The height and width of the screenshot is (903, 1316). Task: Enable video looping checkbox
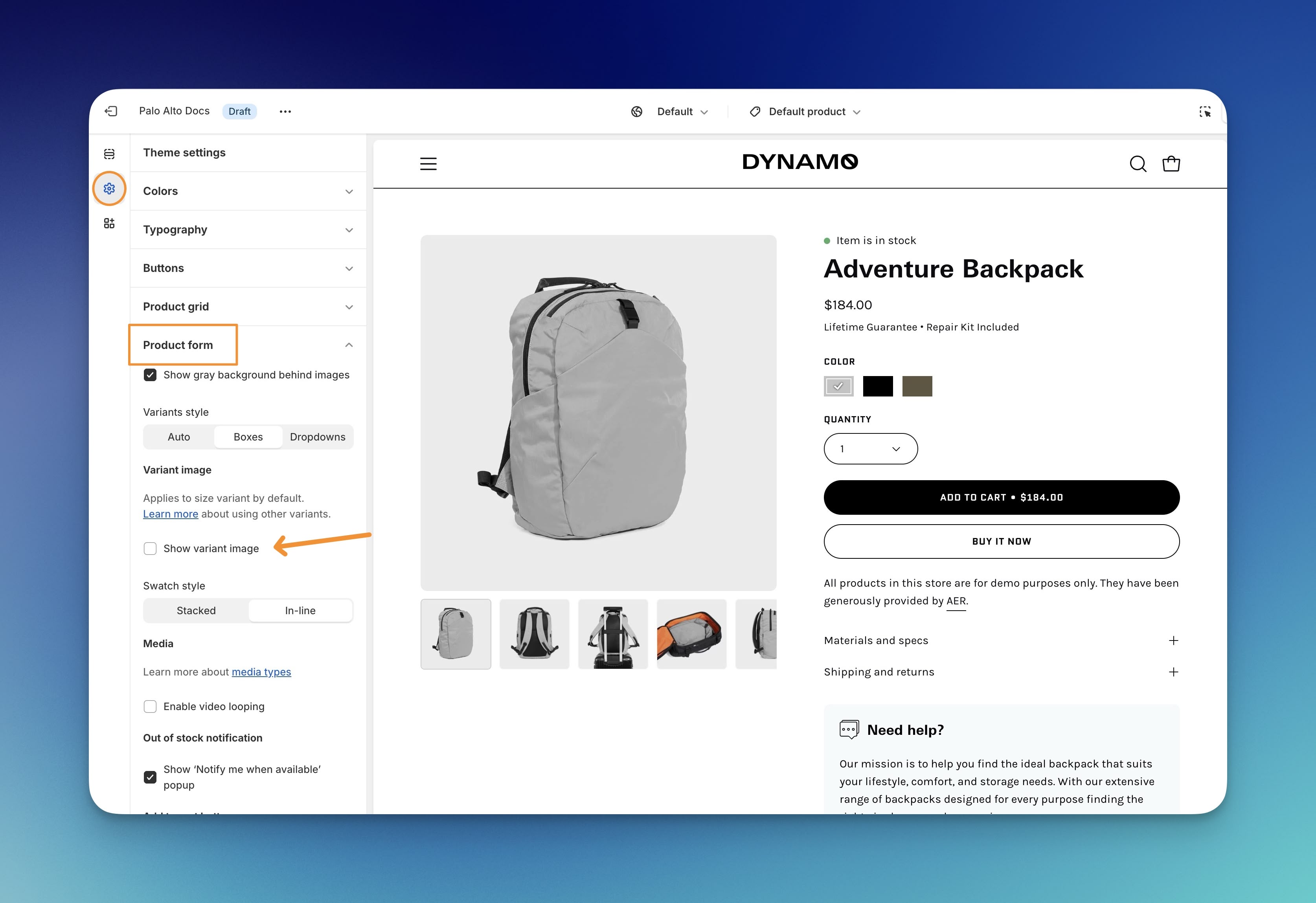pyautogui.click(x=150, y=707)
